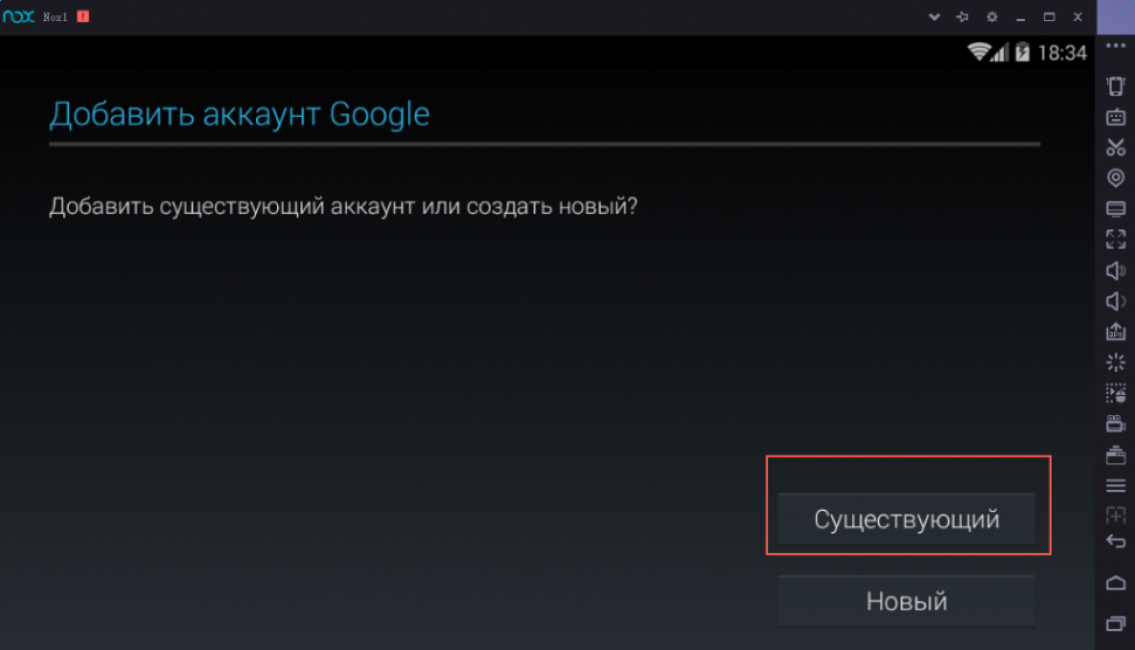1135x650 pixels.
Task: Click the Android recent apps icon
Action: (x=1115, y=623)
